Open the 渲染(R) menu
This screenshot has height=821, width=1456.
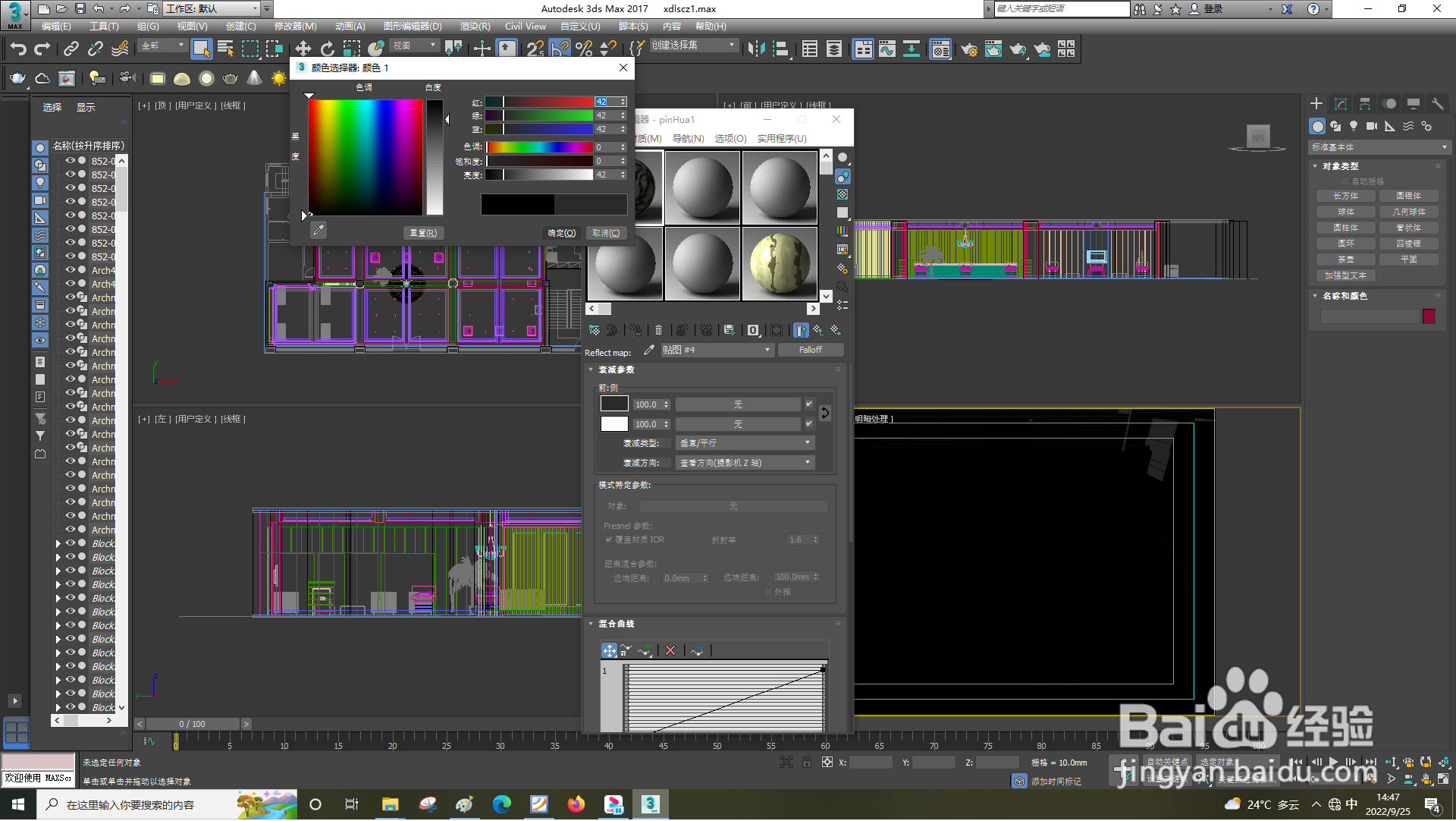[x=475, y=27]
